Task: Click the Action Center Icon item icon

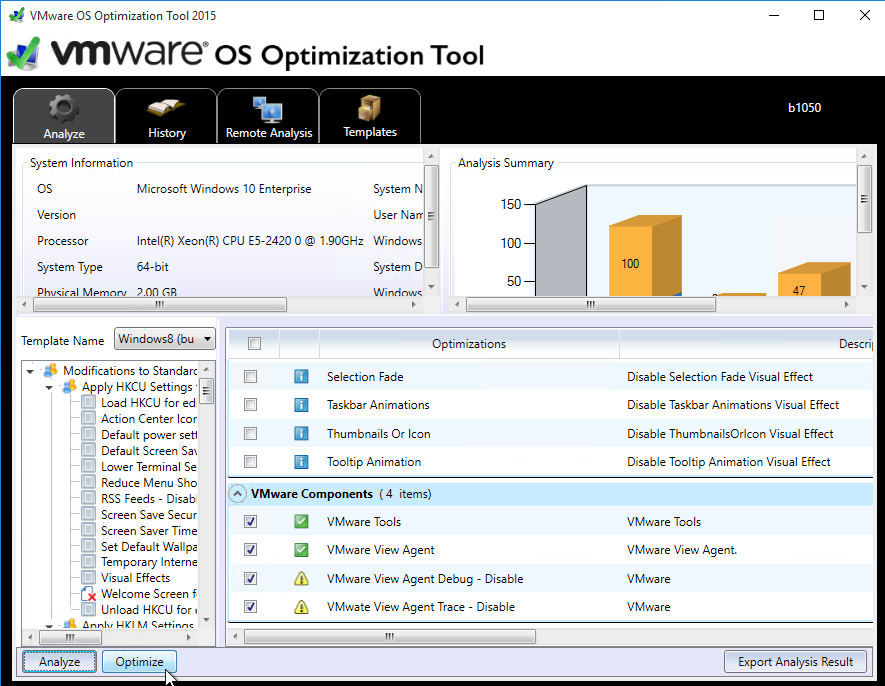Action: coord(88,418)
